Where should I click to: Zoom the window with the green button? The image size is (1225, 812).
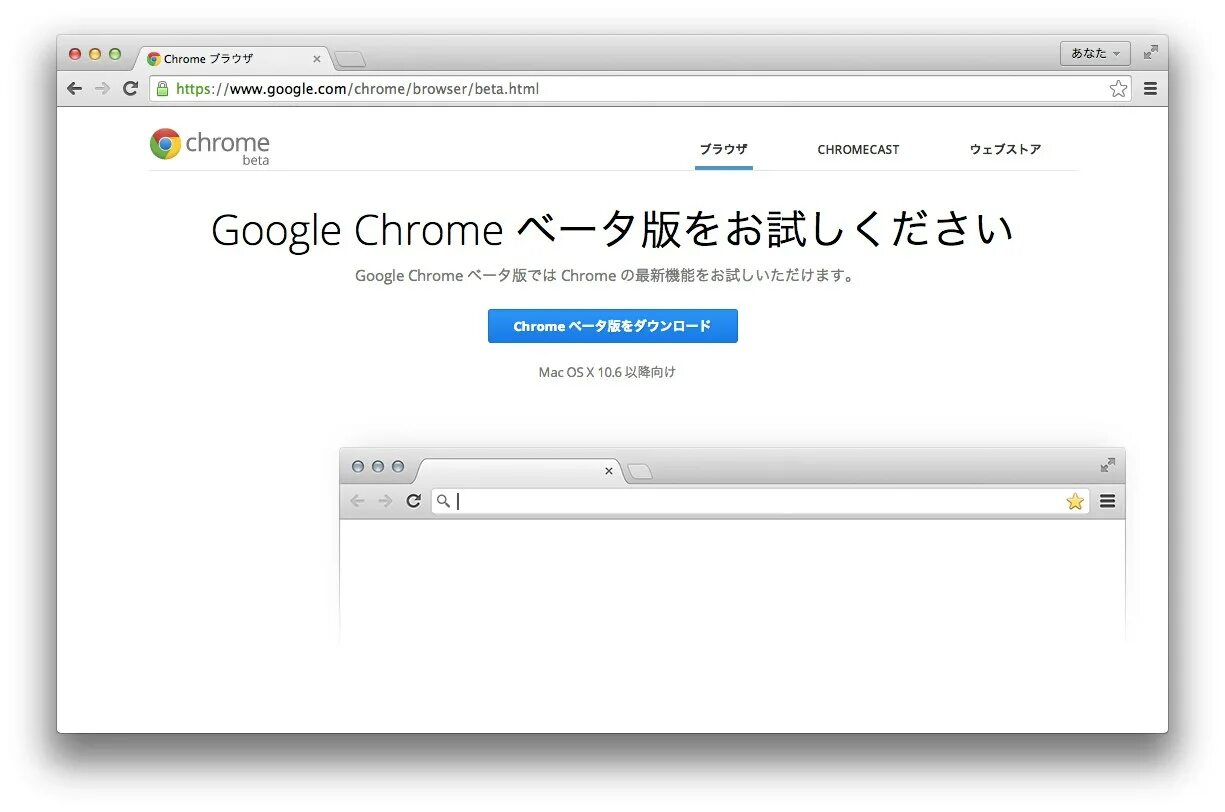[115, 54]
